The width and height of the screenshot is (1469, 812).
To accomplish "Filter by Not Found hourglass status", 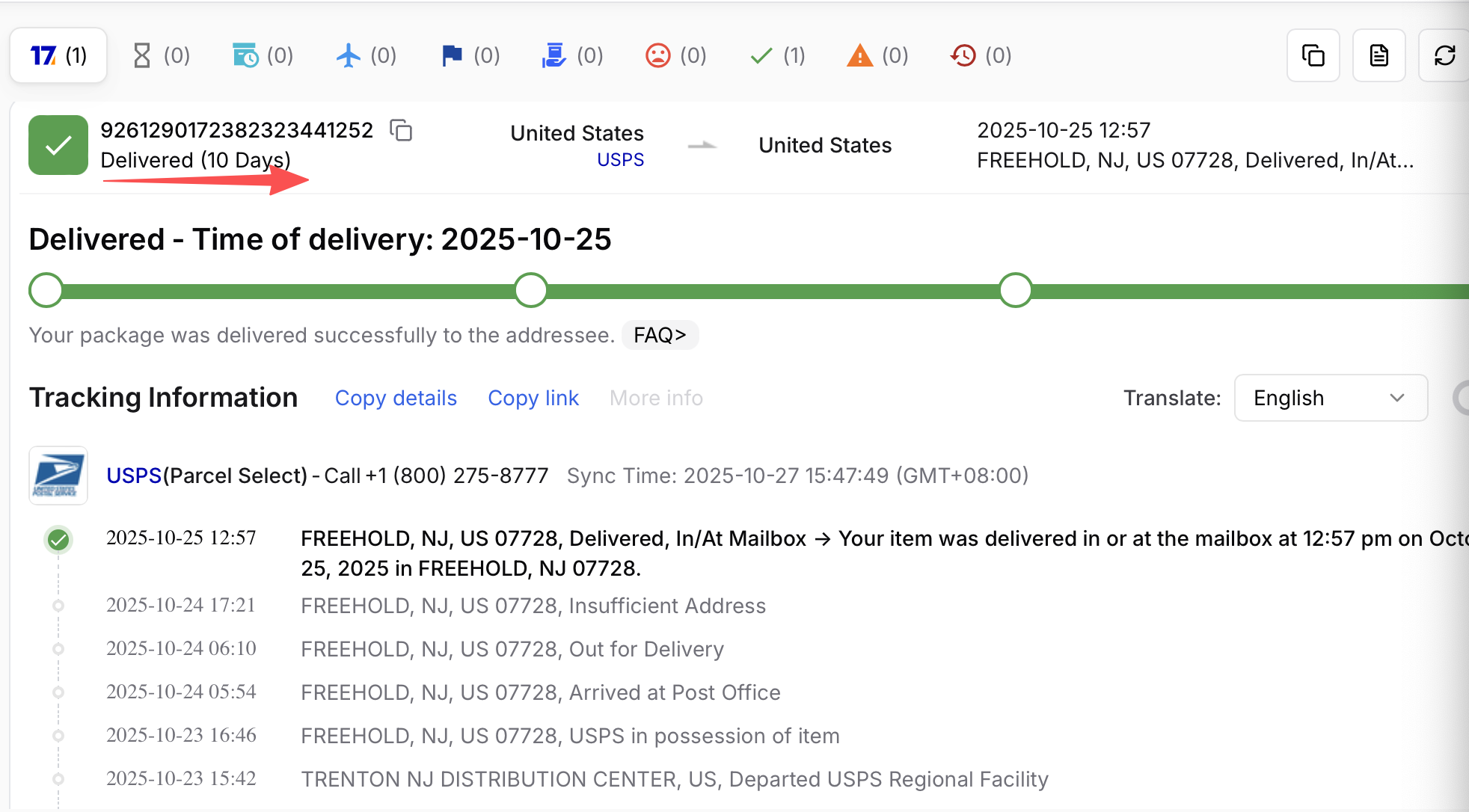I will [x=144, y=55].
